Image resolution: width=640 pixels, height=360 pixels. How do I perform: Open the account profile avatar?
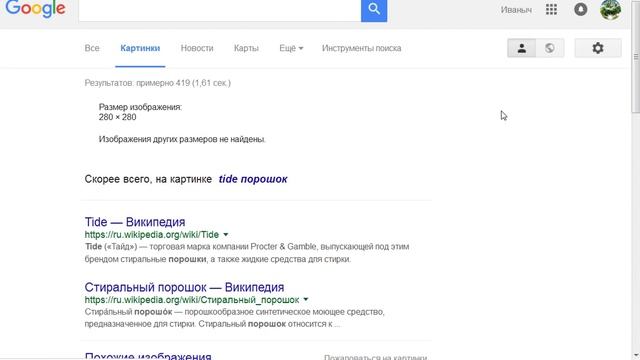point(611,9)
